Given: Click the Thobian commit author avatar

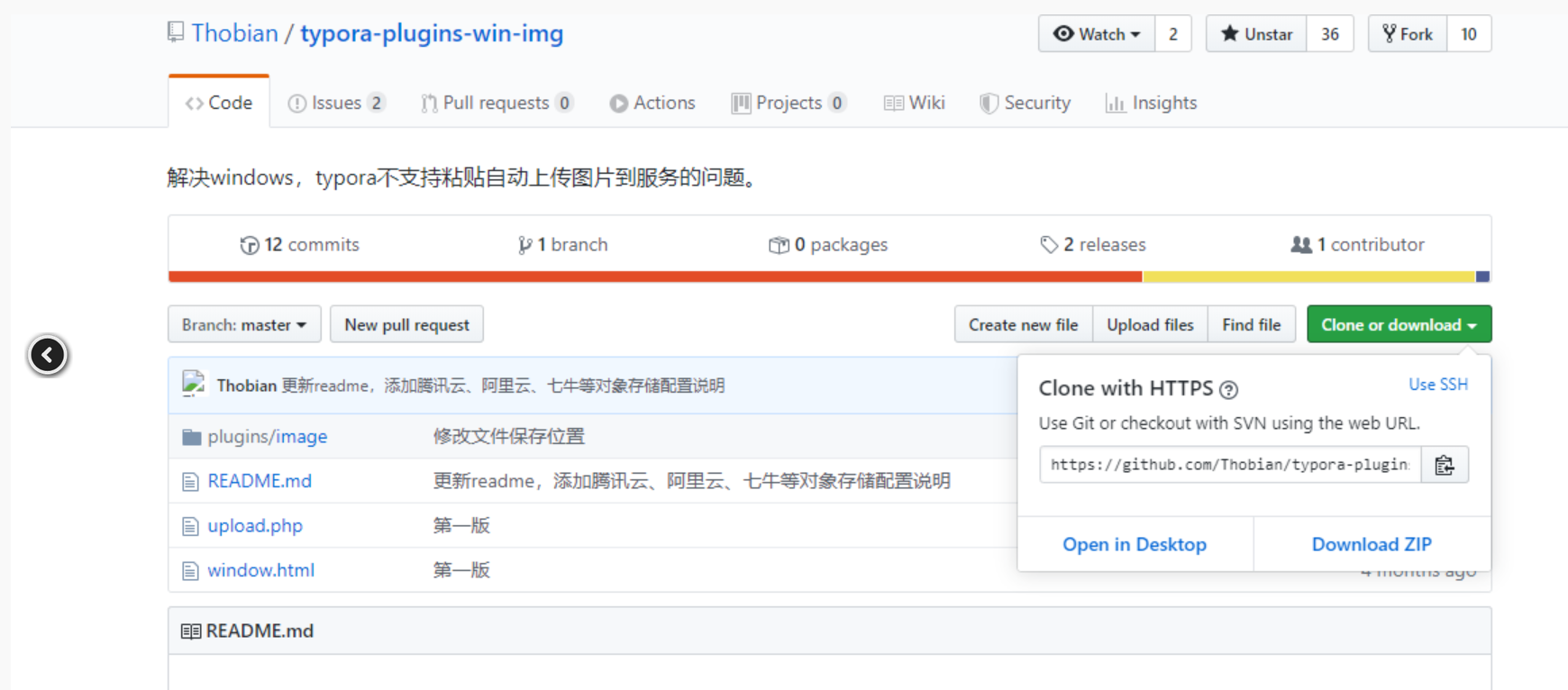Looking at the screenshot, I should [x=195, y=384].
